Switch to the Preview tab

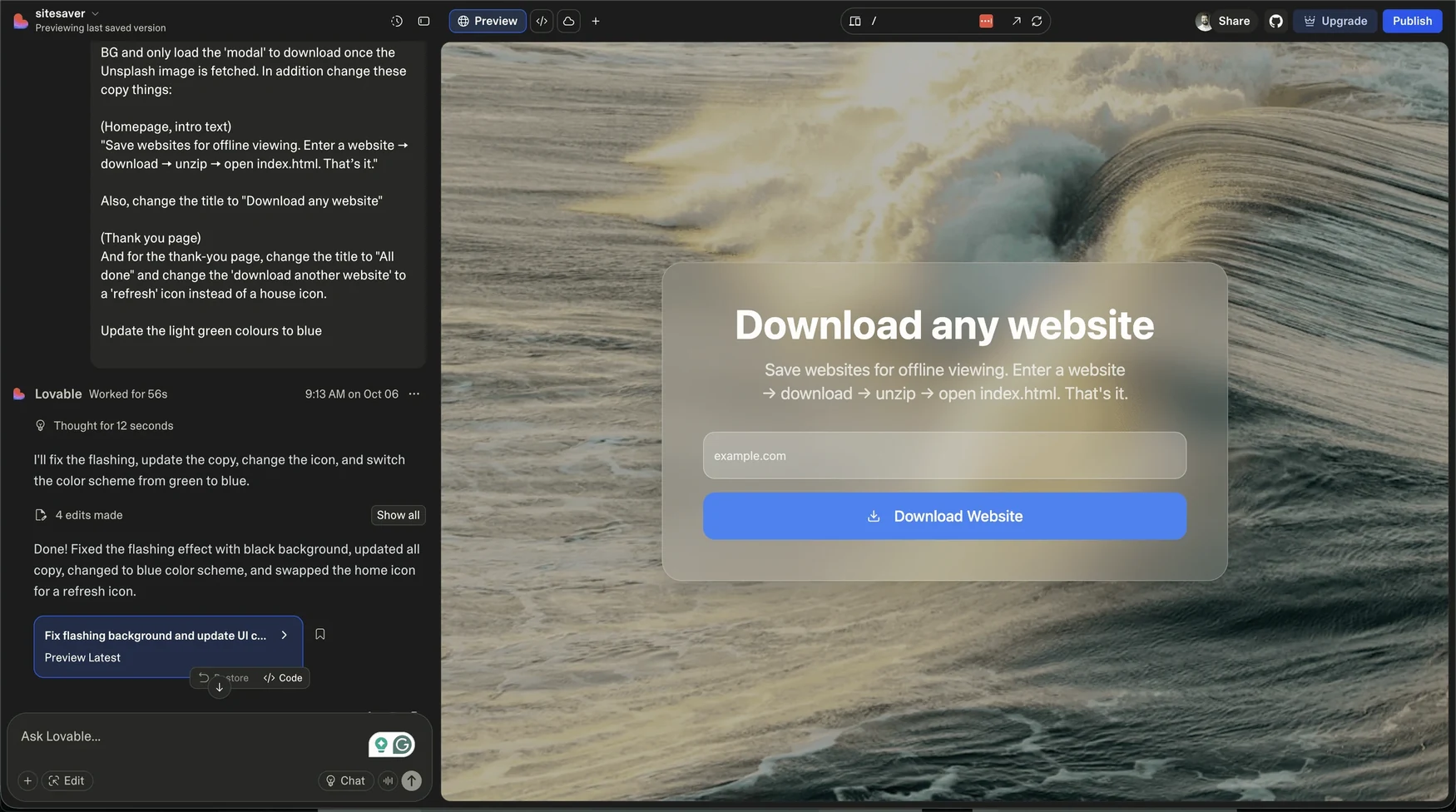[488, 21]
